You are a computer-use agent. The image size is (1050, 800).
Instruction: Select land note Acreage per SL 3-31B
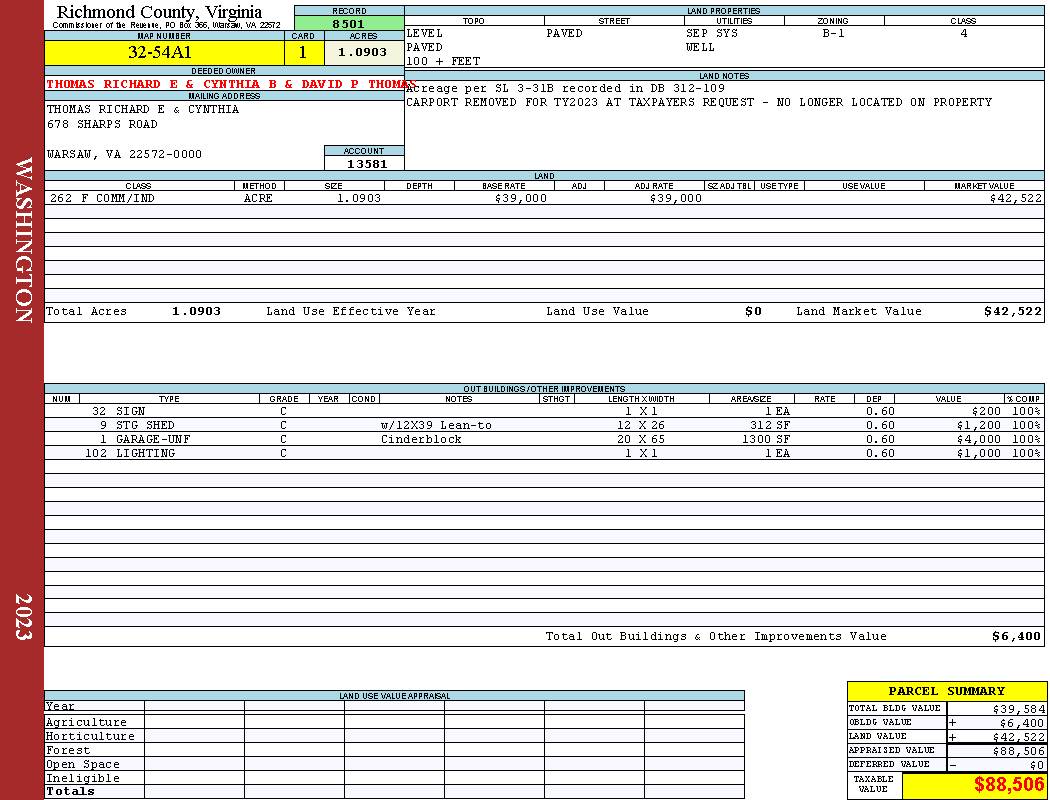click(x=565, y=88)
